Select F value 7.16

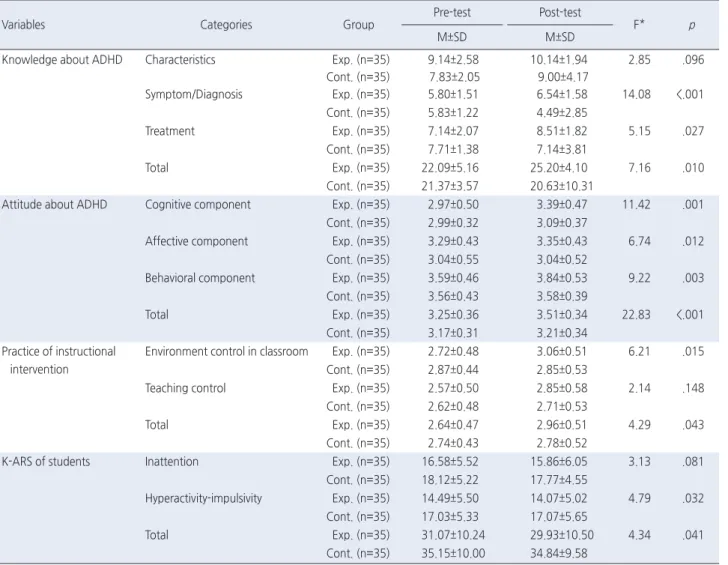[x=639, y=168]
